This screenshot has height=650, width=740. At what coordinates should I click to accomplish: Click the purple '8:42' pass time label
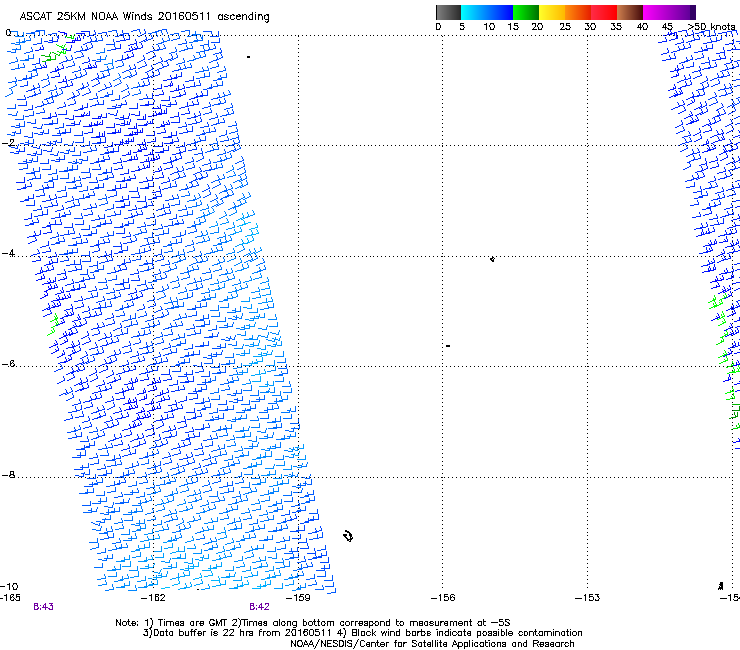(x=260, y=607)
